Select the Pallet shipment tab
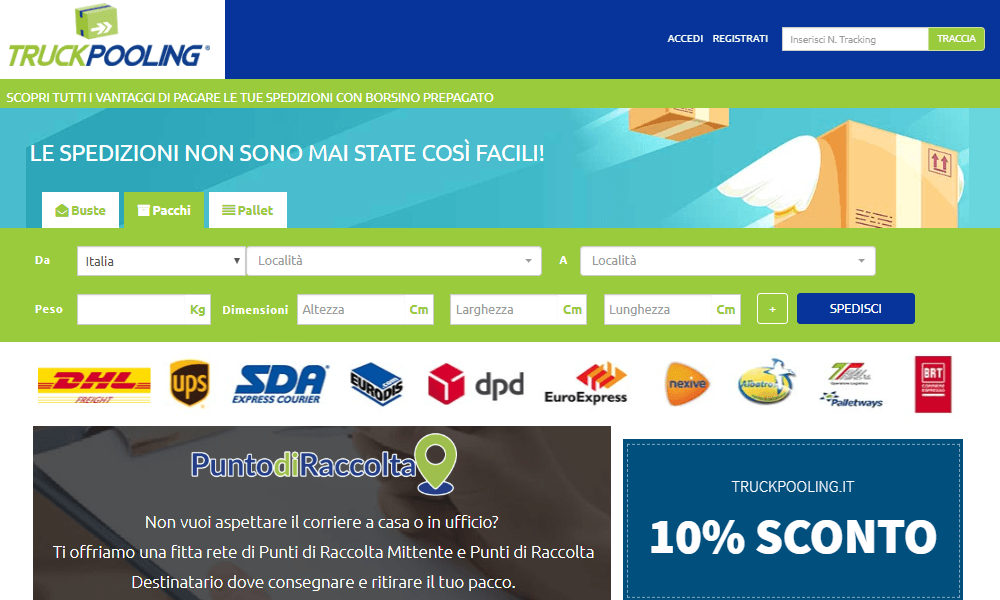This screenshot has width=1000, height=600. click(x=247, y=210)
